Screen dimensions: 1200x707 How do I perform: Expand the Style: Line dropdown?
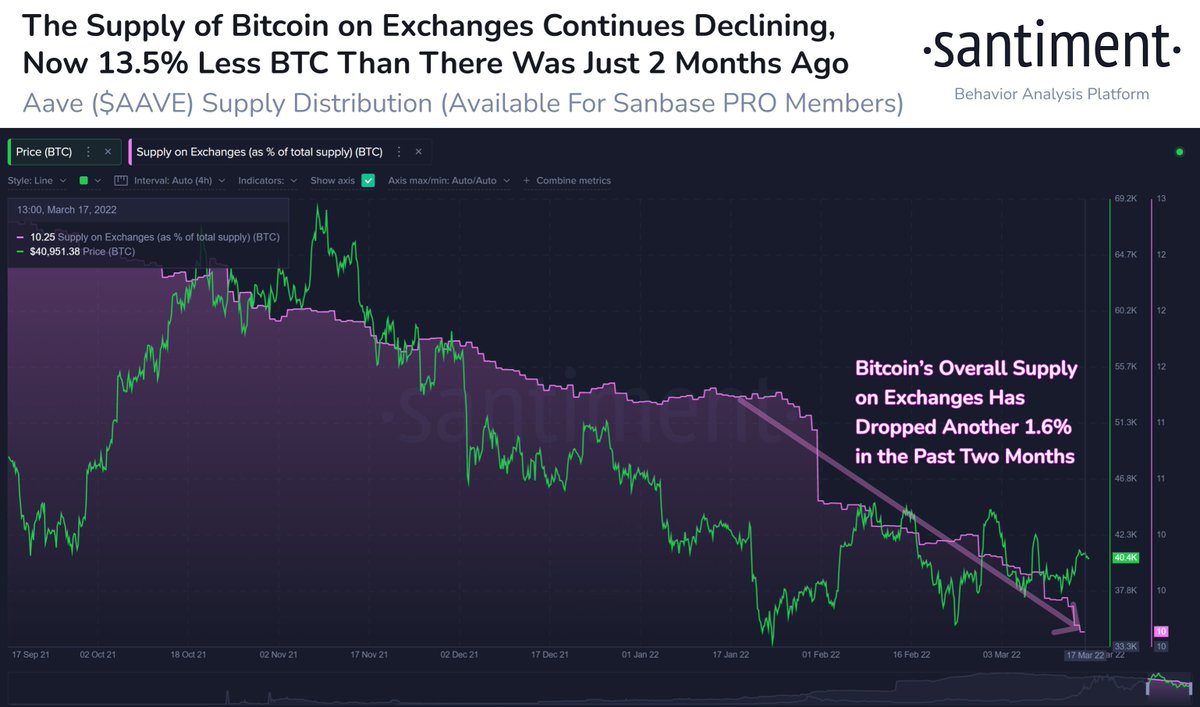(x=37, y=181)
